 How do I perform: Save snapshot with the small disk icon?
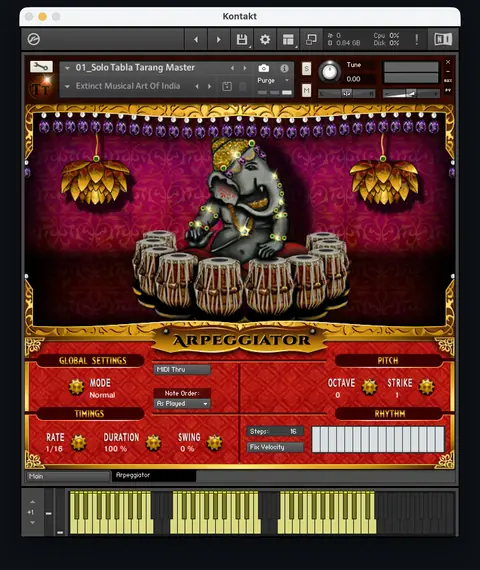pos(227,87)
